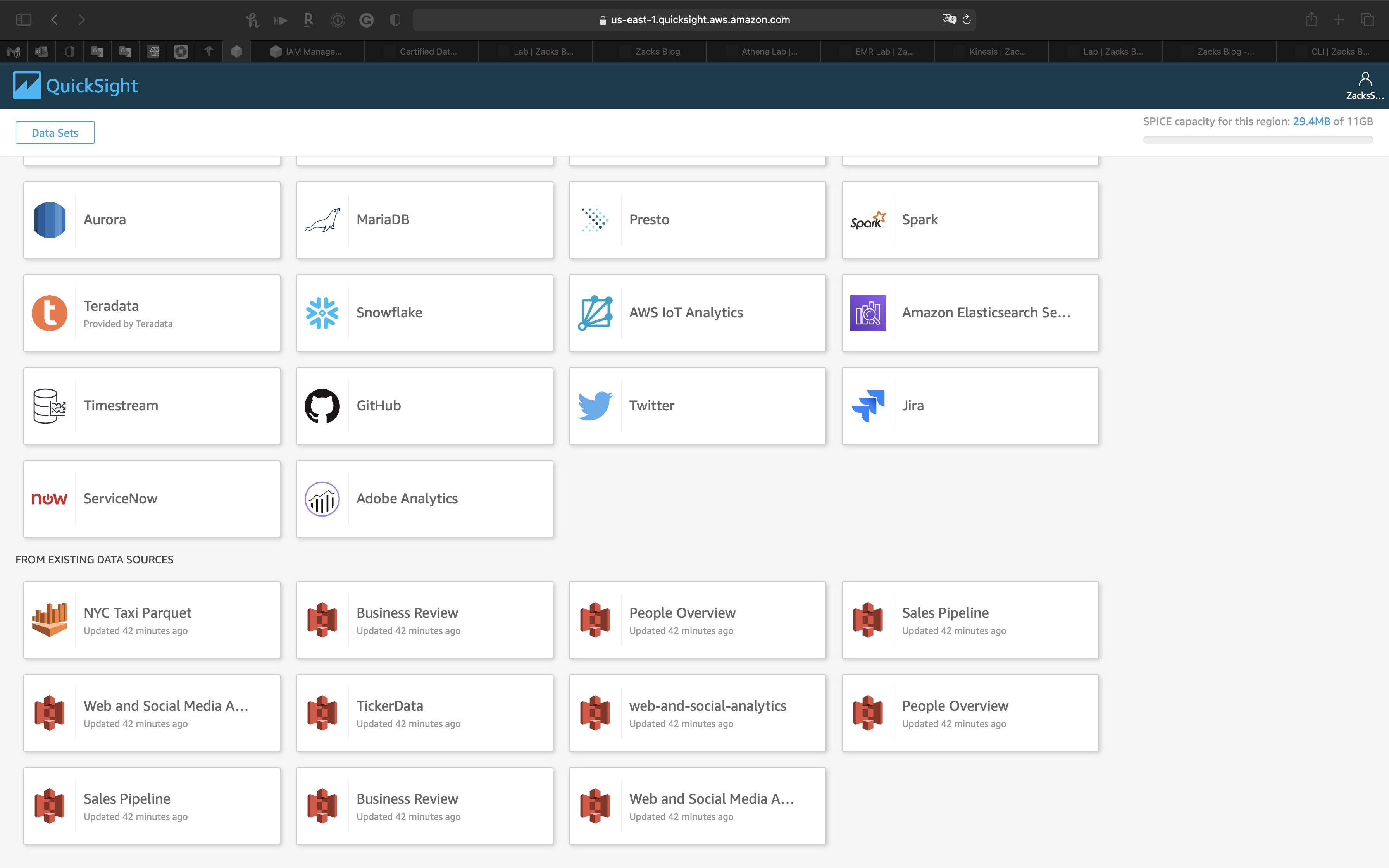The height and width of the screenshot is (868, 1389).
Task: Open the QuickSight home logo link
Action: [x=76, y=86]
